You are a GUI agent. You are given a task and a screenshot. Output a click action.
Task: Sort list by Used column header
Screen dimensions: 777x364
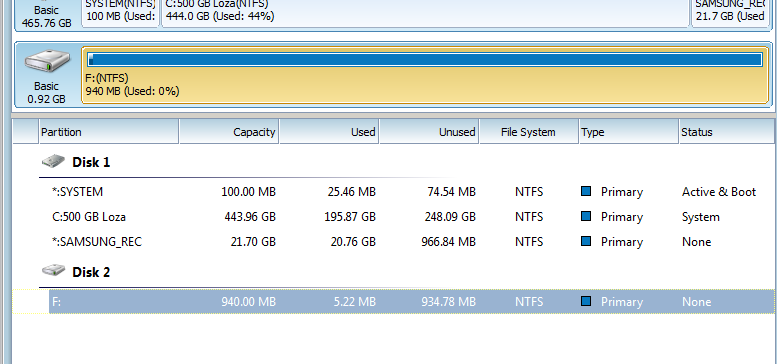pos(330,132)
